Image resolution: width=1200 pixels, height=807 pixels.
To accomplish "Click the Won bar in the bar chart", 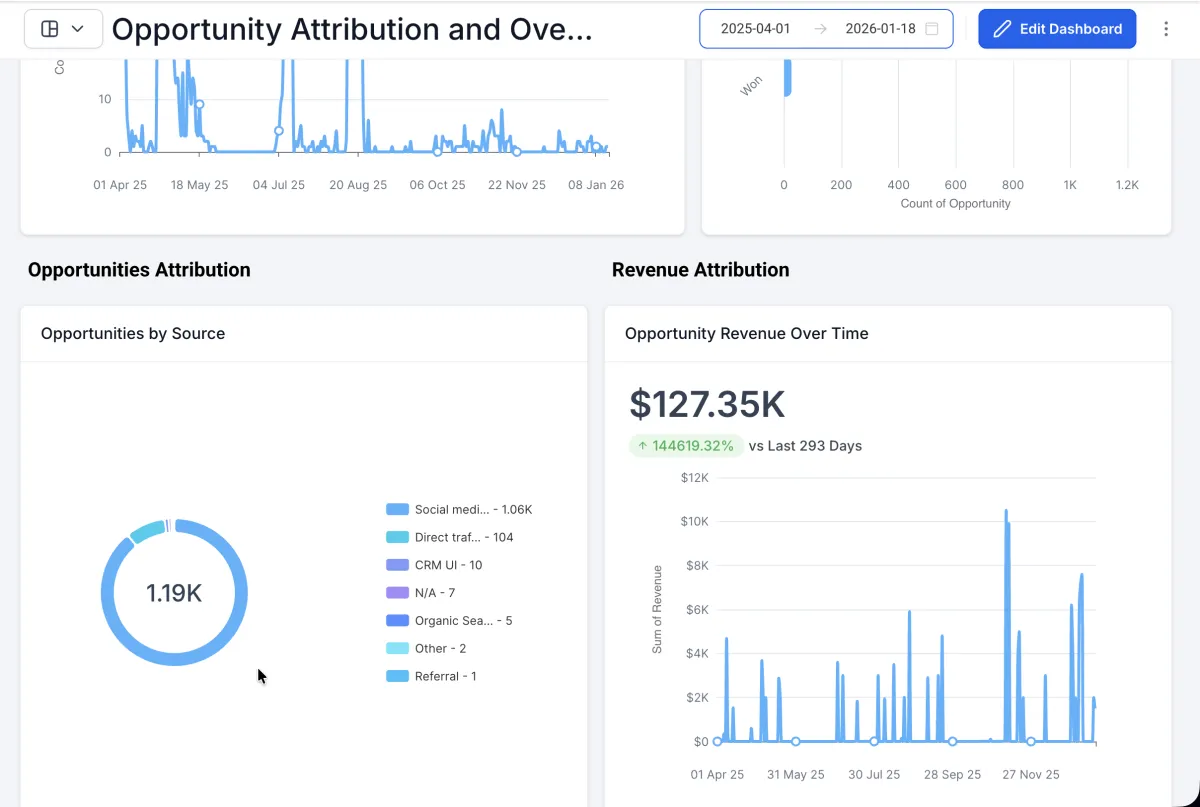I will 787,78.
